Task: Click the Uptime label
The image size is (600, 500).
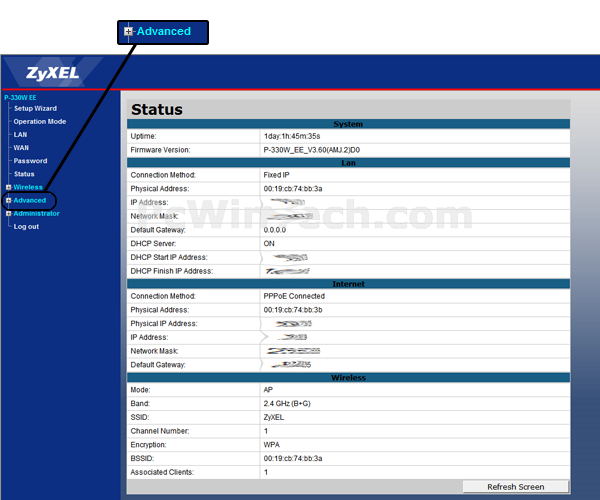Action: [x=143, y=136]
